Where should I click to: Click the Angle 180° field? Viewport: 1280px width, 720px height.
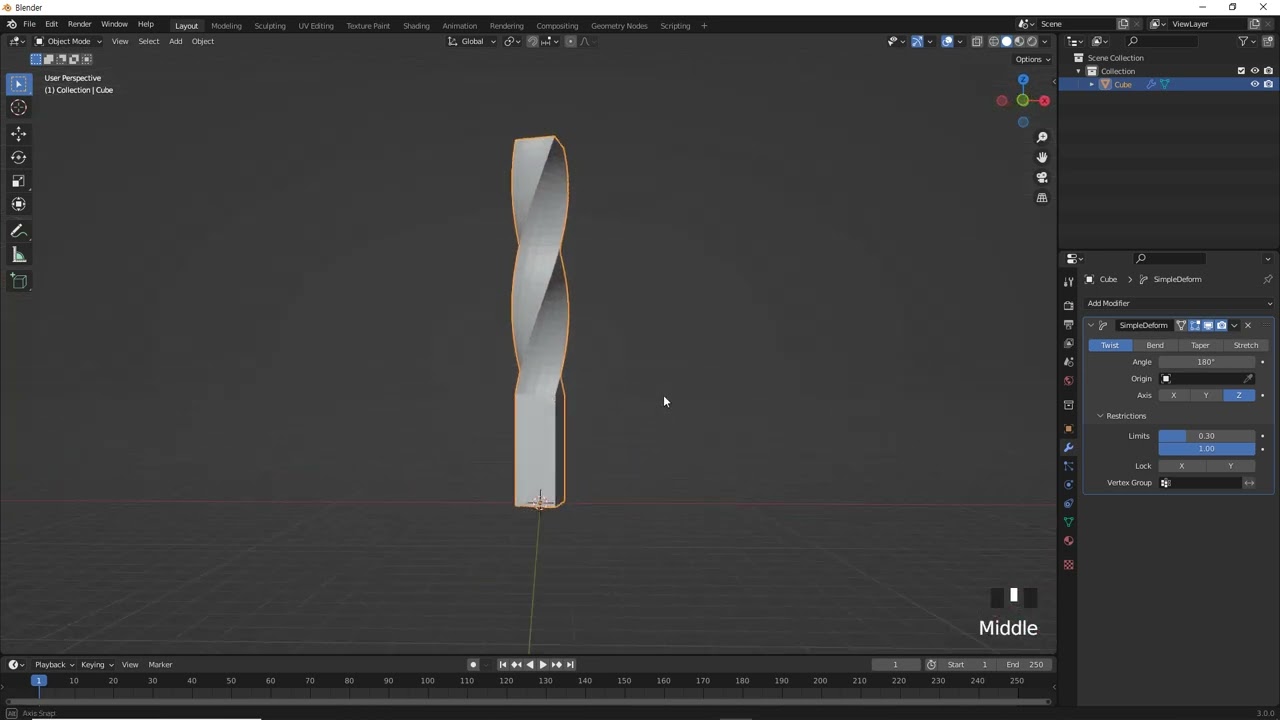click(x=1207, y=362)
